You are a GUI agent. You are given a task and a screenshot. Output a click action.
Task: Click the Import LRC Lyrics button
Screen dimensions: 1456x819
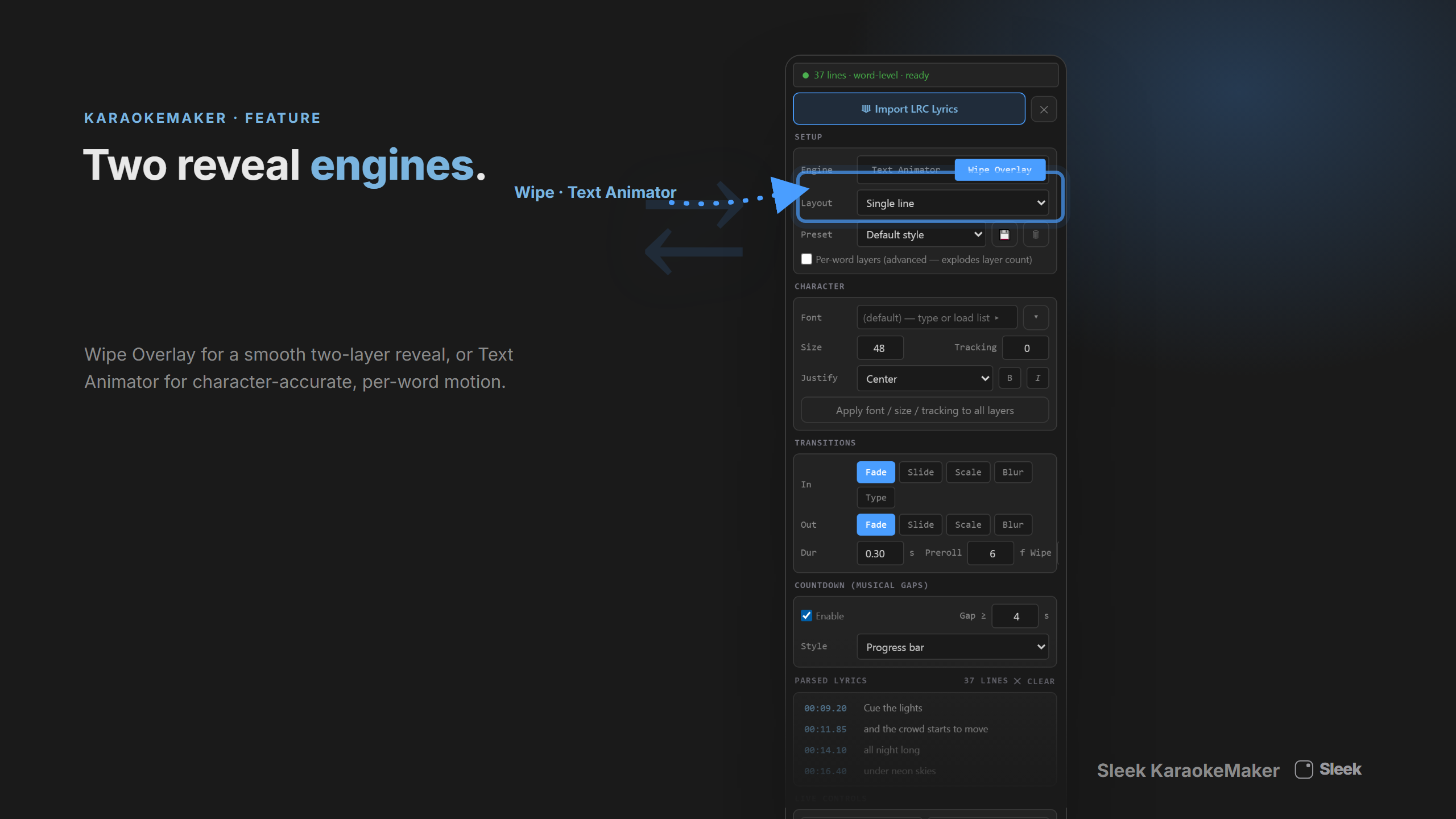[909, 109]
